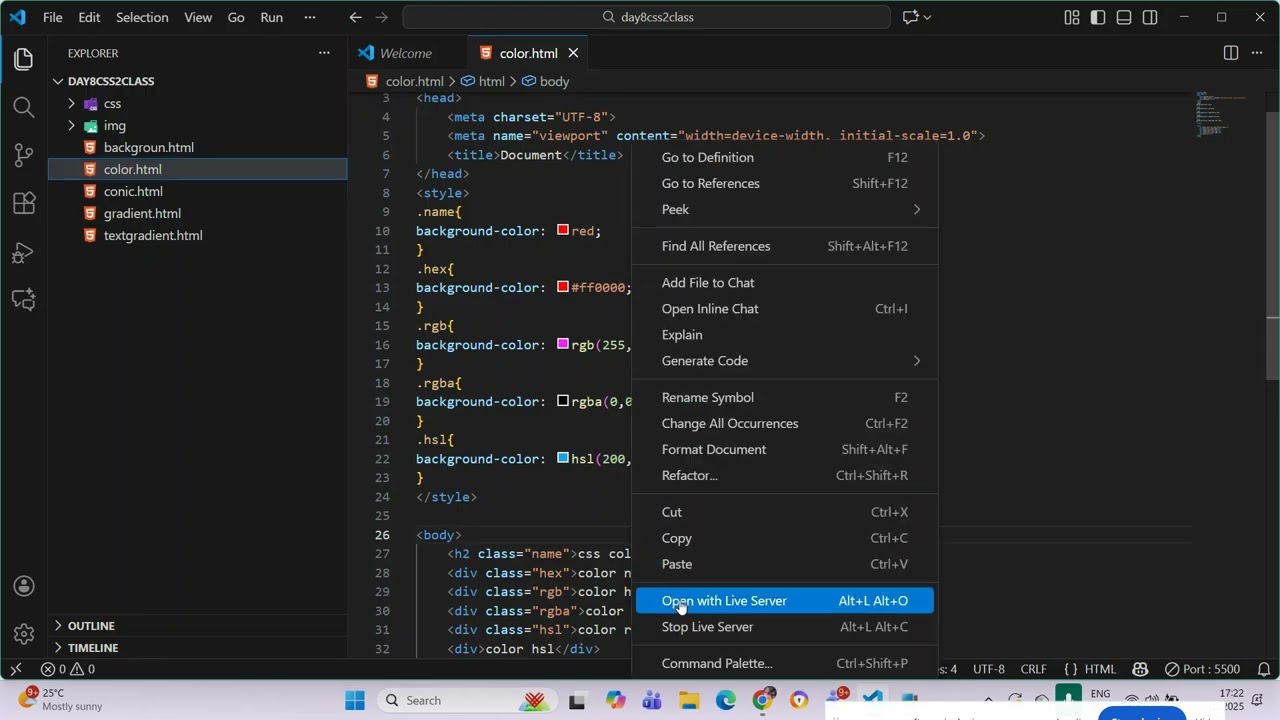Screen dimensions: 1280x720
Task: Open the Windows Start menu
Action: [x=355, y=700]
